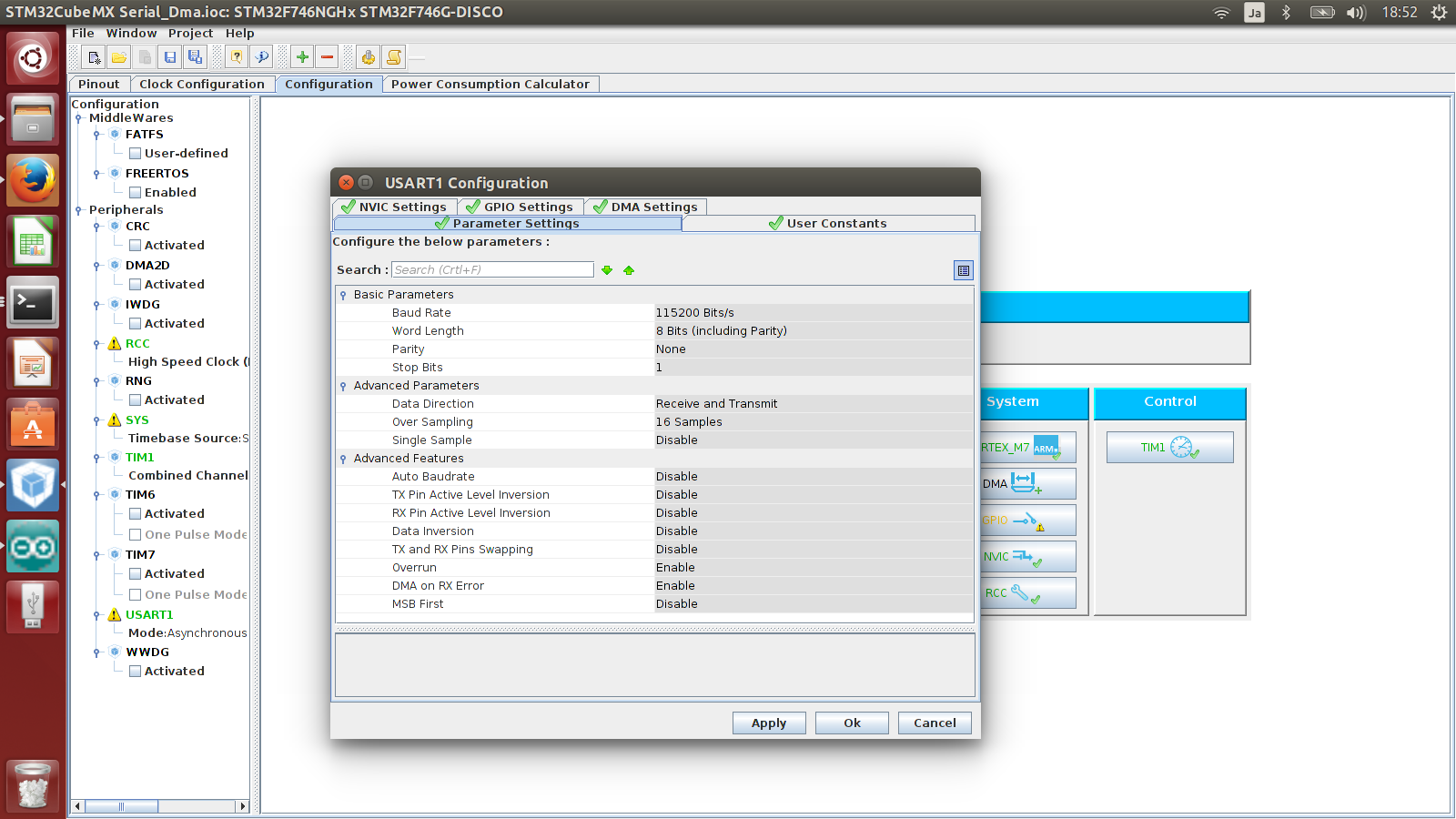Click the gear generate code icon
The height and width of the screenshot is (819, 1456).
(x=368, y=57)
